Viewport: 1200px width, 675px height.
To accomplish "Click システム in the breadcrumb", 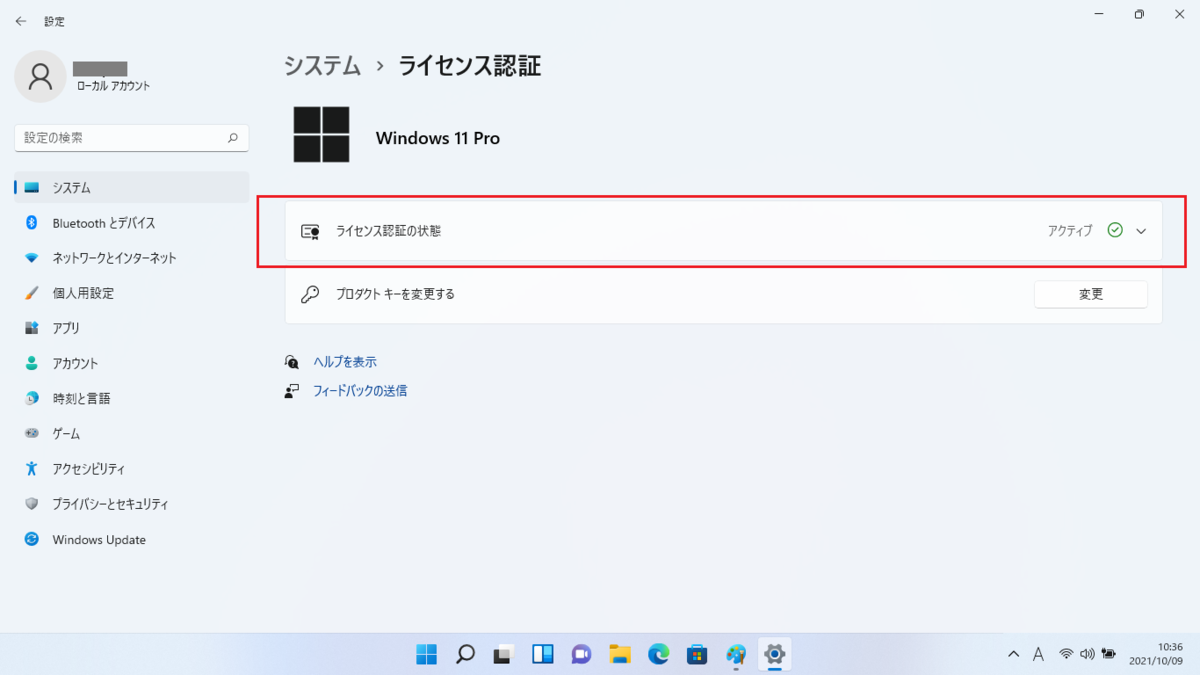I will point(322,66).
